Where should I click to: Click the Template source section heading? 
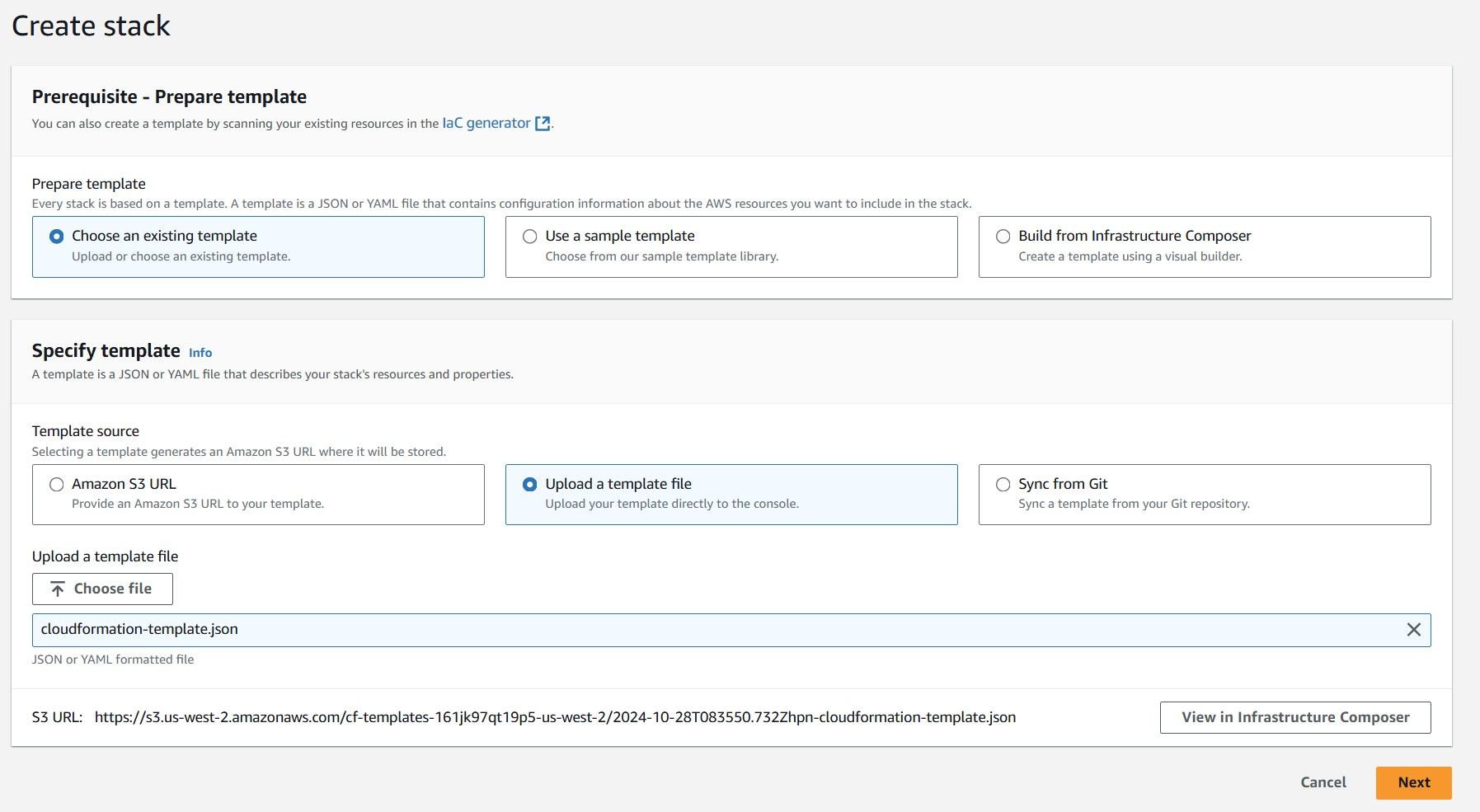(x=85, y=430)
